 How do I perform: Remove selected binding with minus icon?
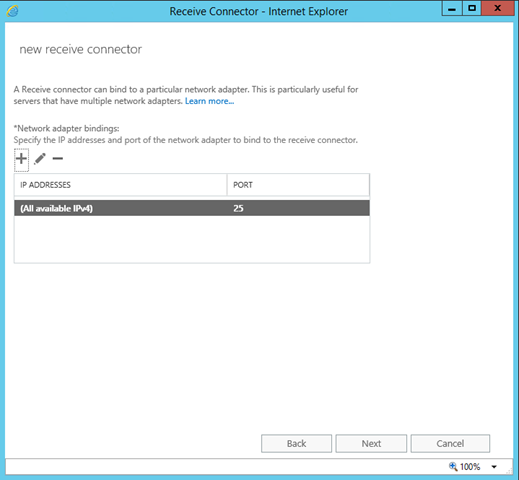[x=58, y=159]
